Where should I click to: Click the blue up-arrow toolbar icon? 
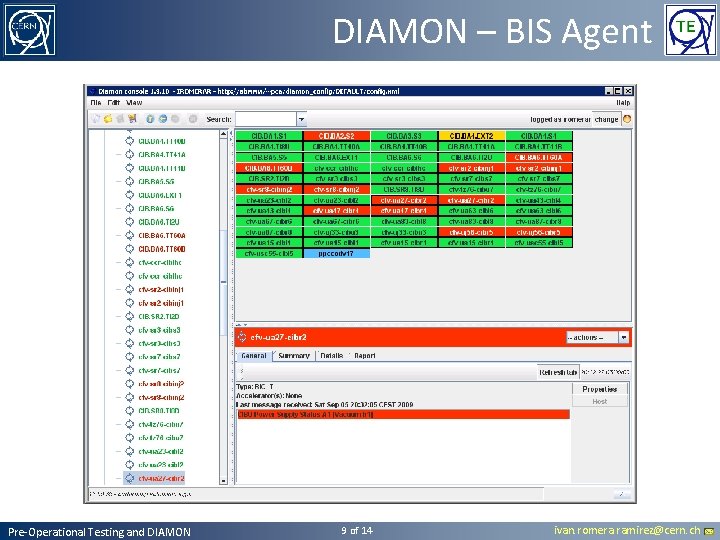click(150, 119)
